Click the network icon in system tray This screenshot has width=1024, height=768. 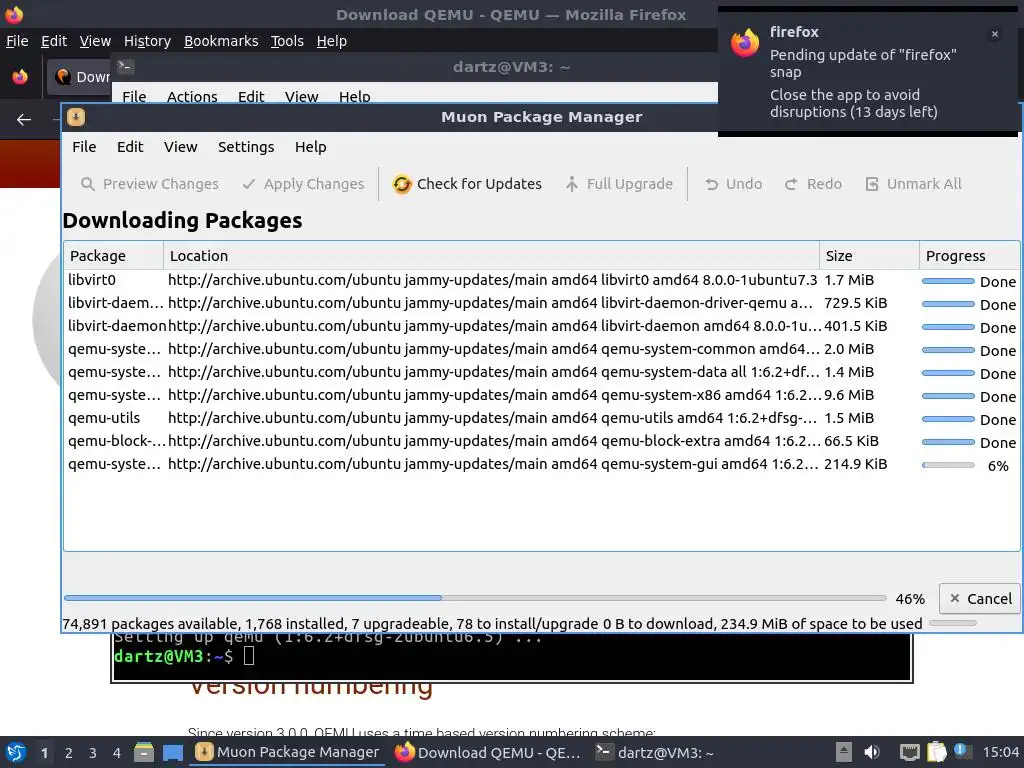909,752
